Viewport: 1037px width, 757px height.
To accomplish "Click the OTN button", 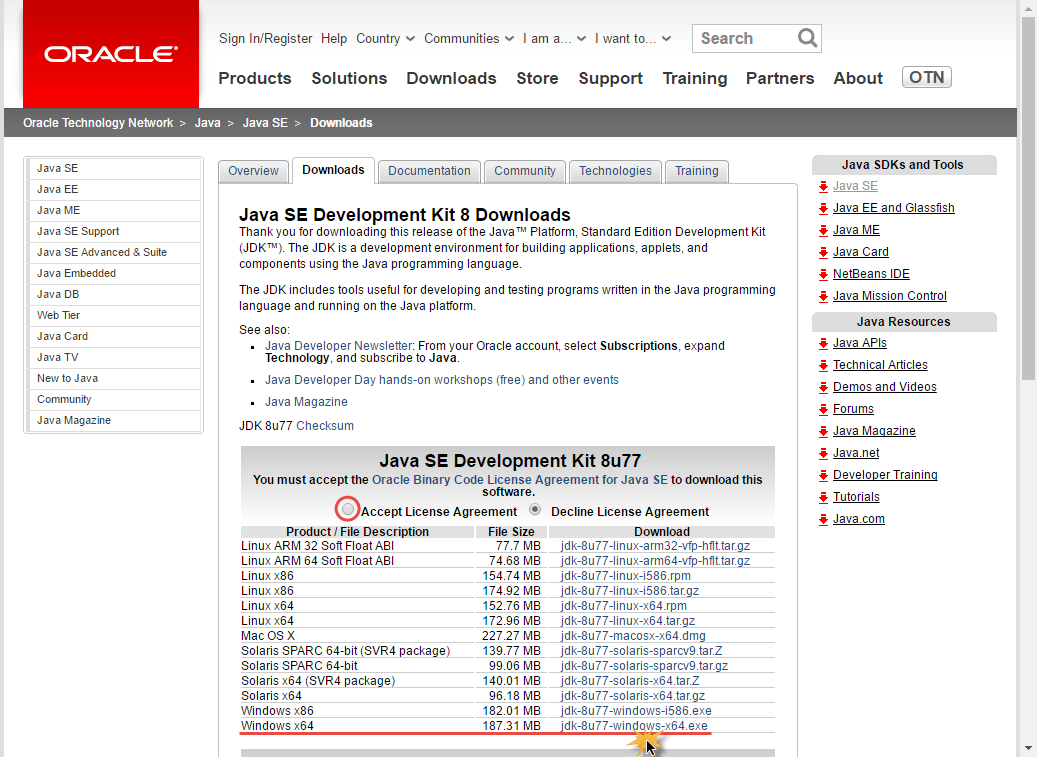I will coord(927,77).
